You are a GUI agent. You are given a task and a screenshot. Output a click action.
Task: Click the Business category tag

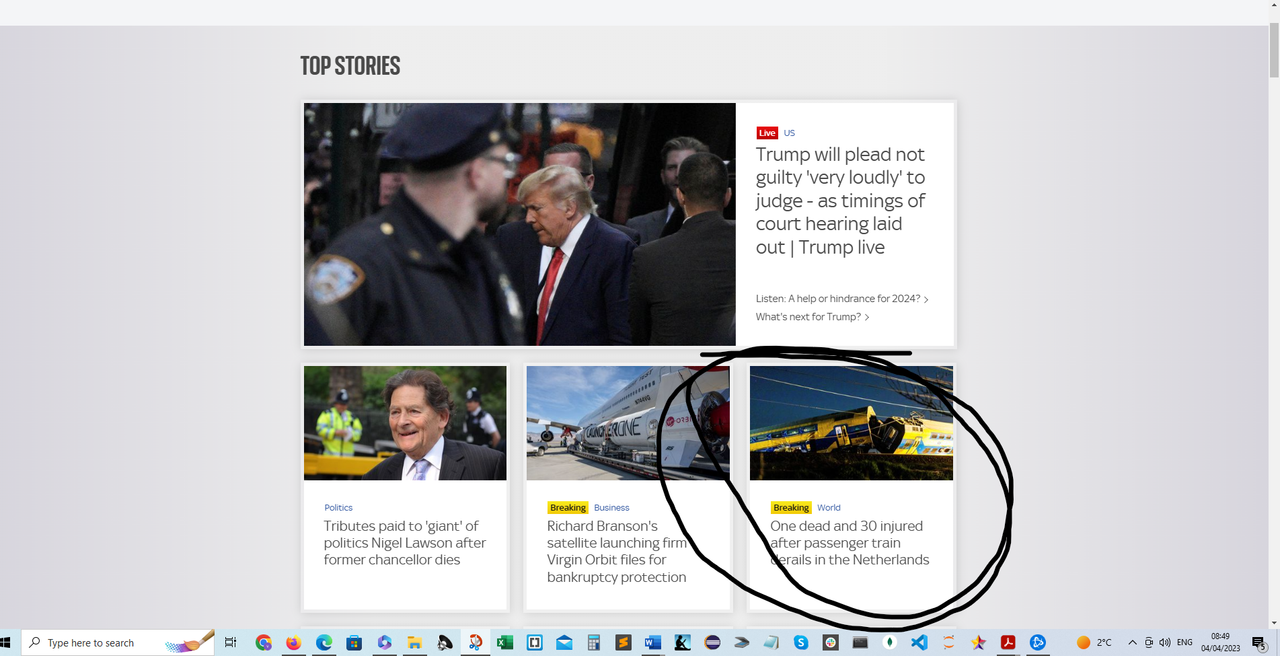tap(611, 508)
